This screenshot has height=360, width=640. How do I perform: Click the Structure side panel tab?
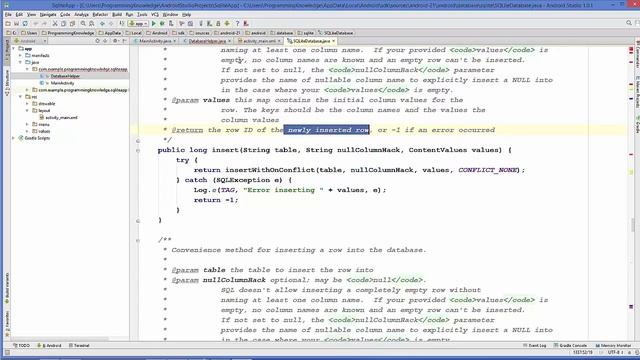(7, 83)
